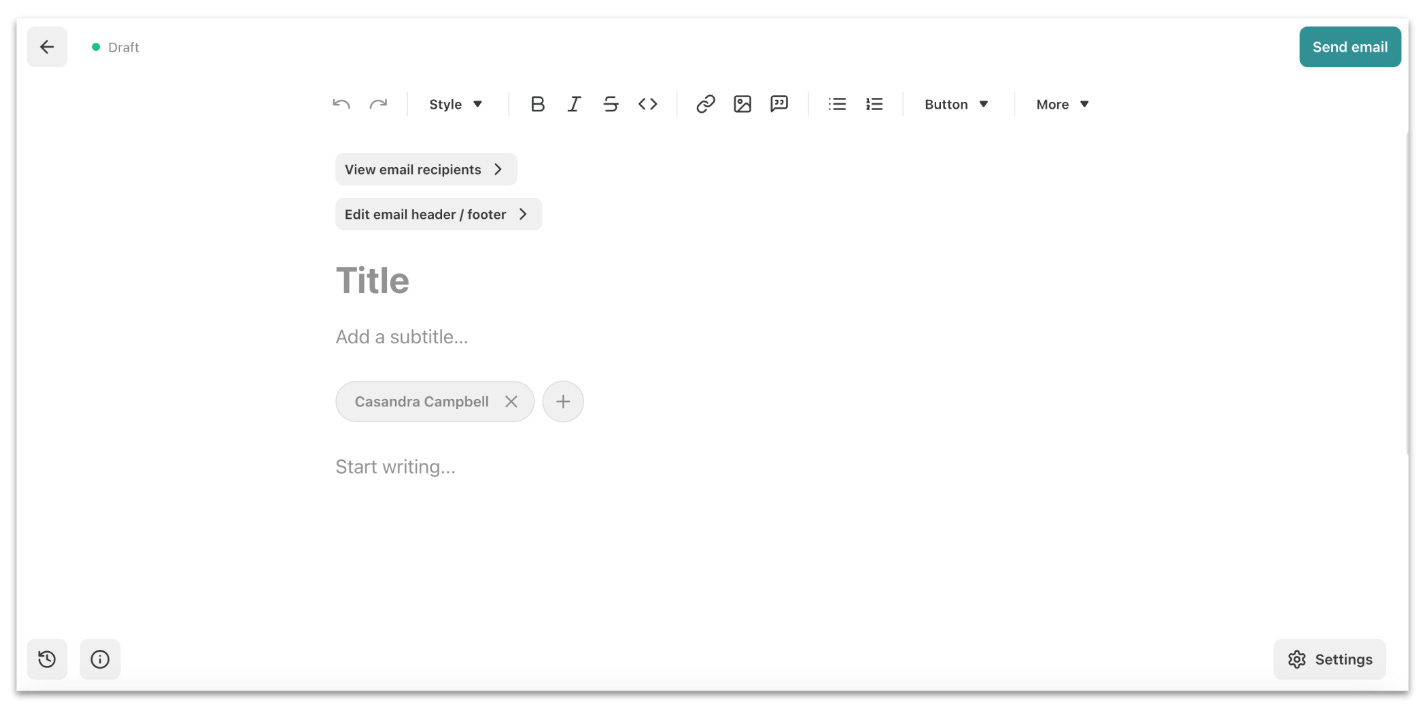
Task: Insert a callout block
Action: tap(779, 103)
